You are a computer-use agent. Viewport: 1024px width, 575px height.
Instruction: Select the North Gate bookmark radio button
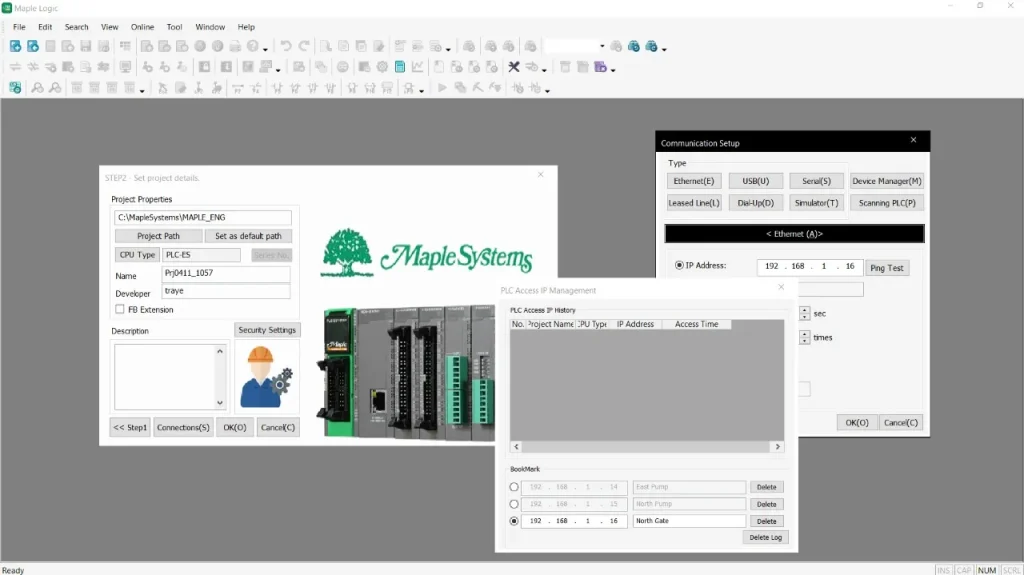[x=514, y=521]
